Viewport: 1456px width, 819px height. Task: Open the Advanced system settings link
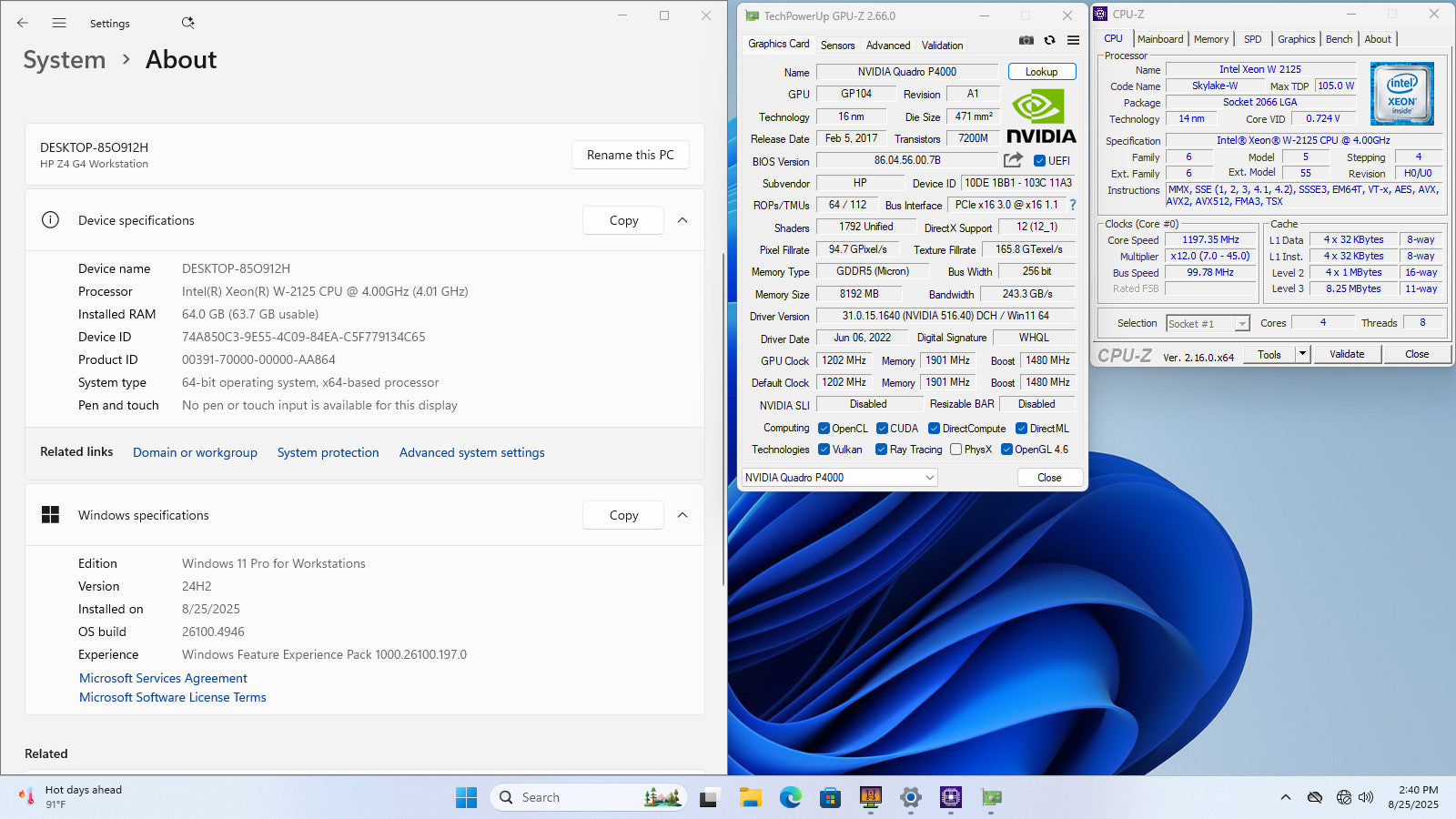(471, 452)
